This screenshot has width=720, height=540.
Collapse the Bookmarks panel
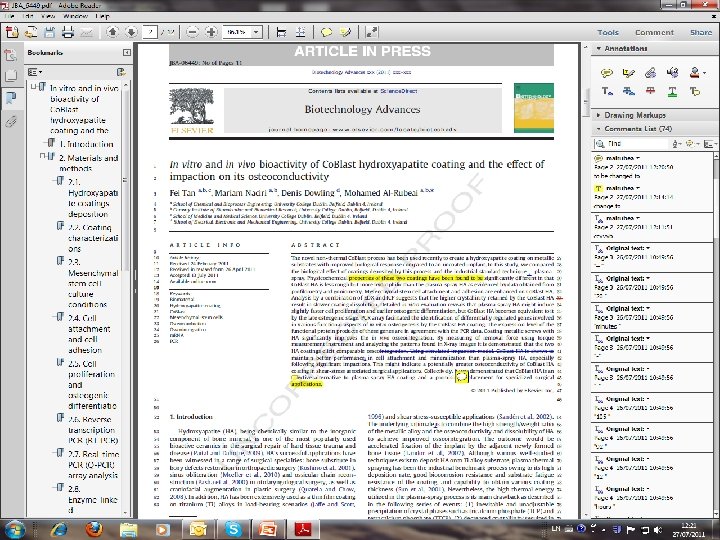click(x=126, y=52)
